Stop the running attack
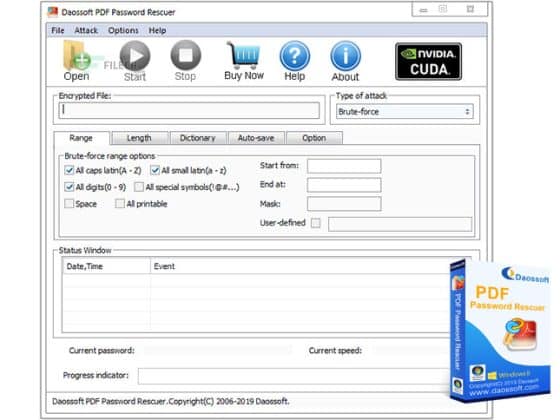The height and width of the screenshot is (420, 560). click(185, 61)
